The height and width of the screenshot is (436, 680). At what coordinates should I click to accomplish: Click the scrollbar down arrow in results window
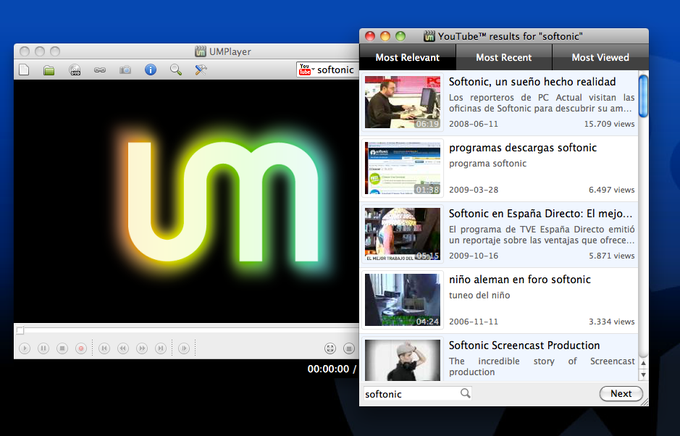(644, 374)
